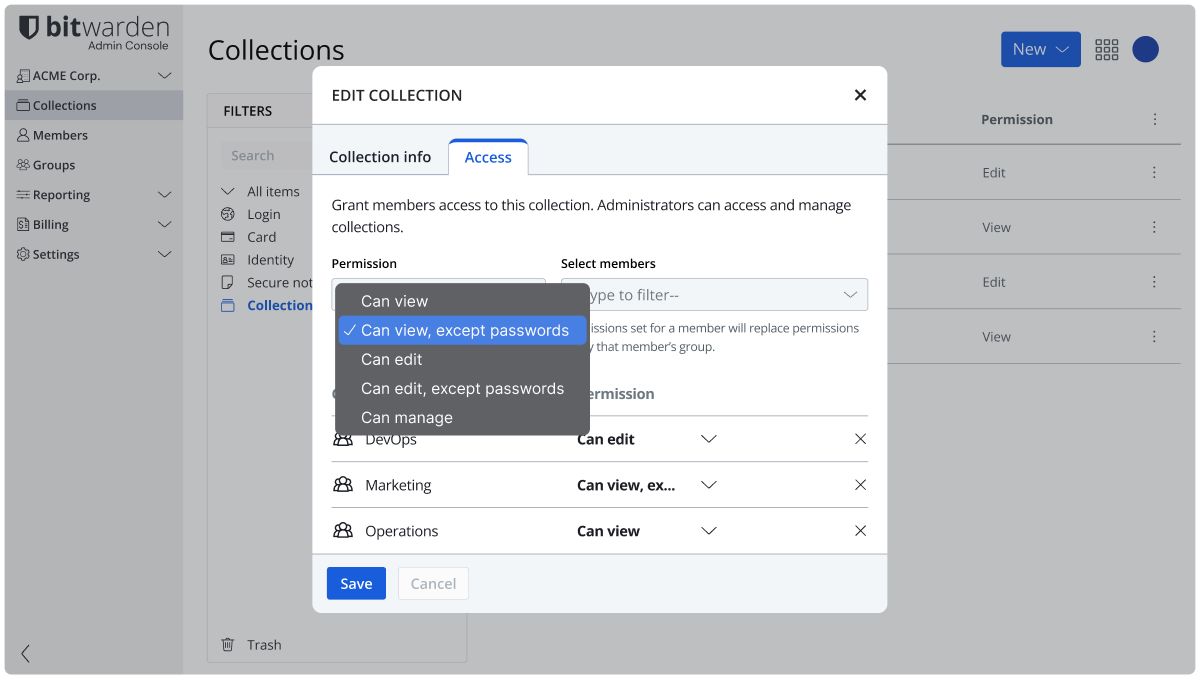The width and height of the screenshot is (1200, 680).
Task: Click the blue user avatar circle
Action: [1145, 50]
